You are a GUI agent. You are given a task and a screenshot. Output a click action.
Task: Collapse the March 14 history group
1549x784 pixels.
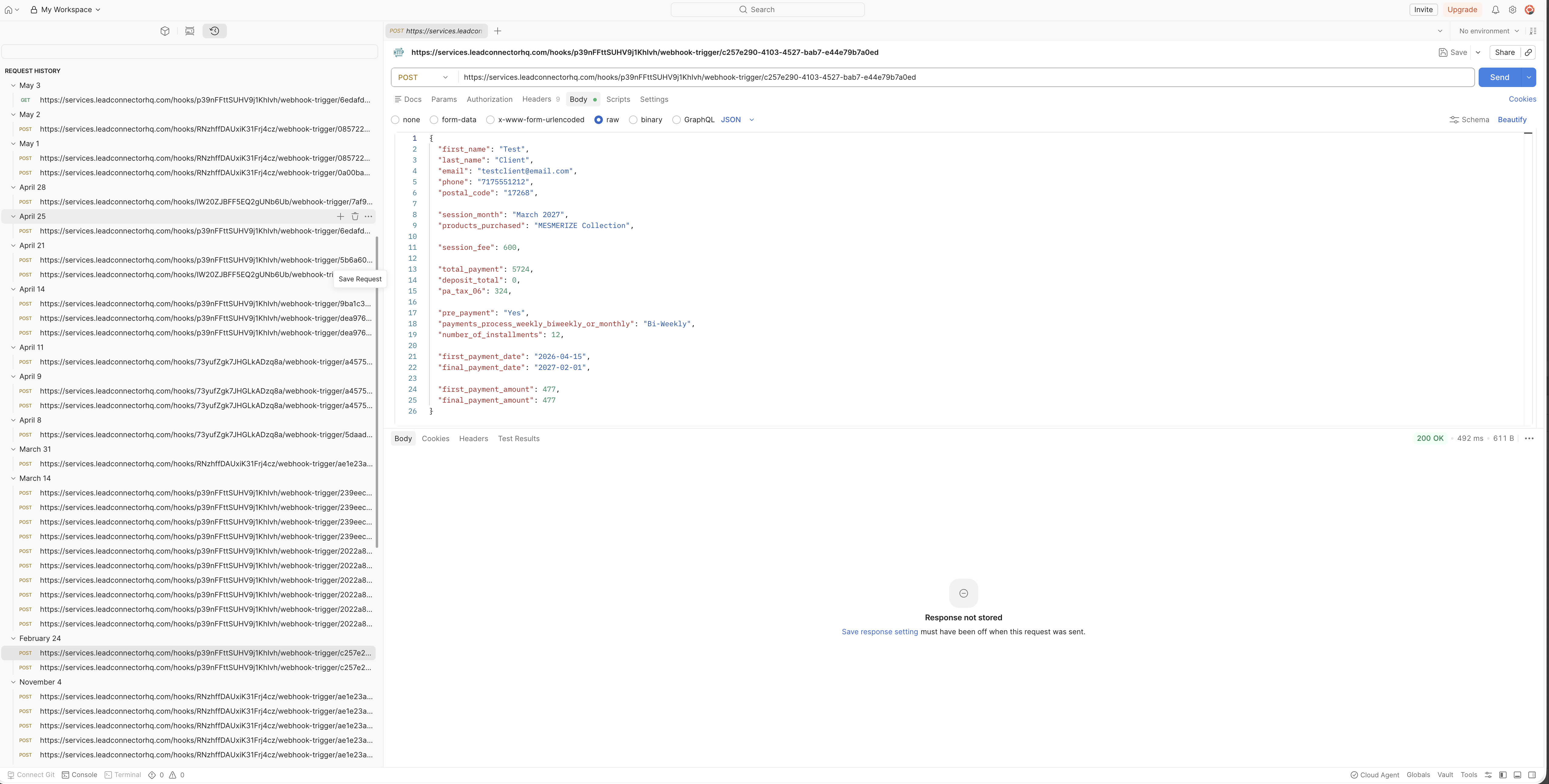click(13, 479)
